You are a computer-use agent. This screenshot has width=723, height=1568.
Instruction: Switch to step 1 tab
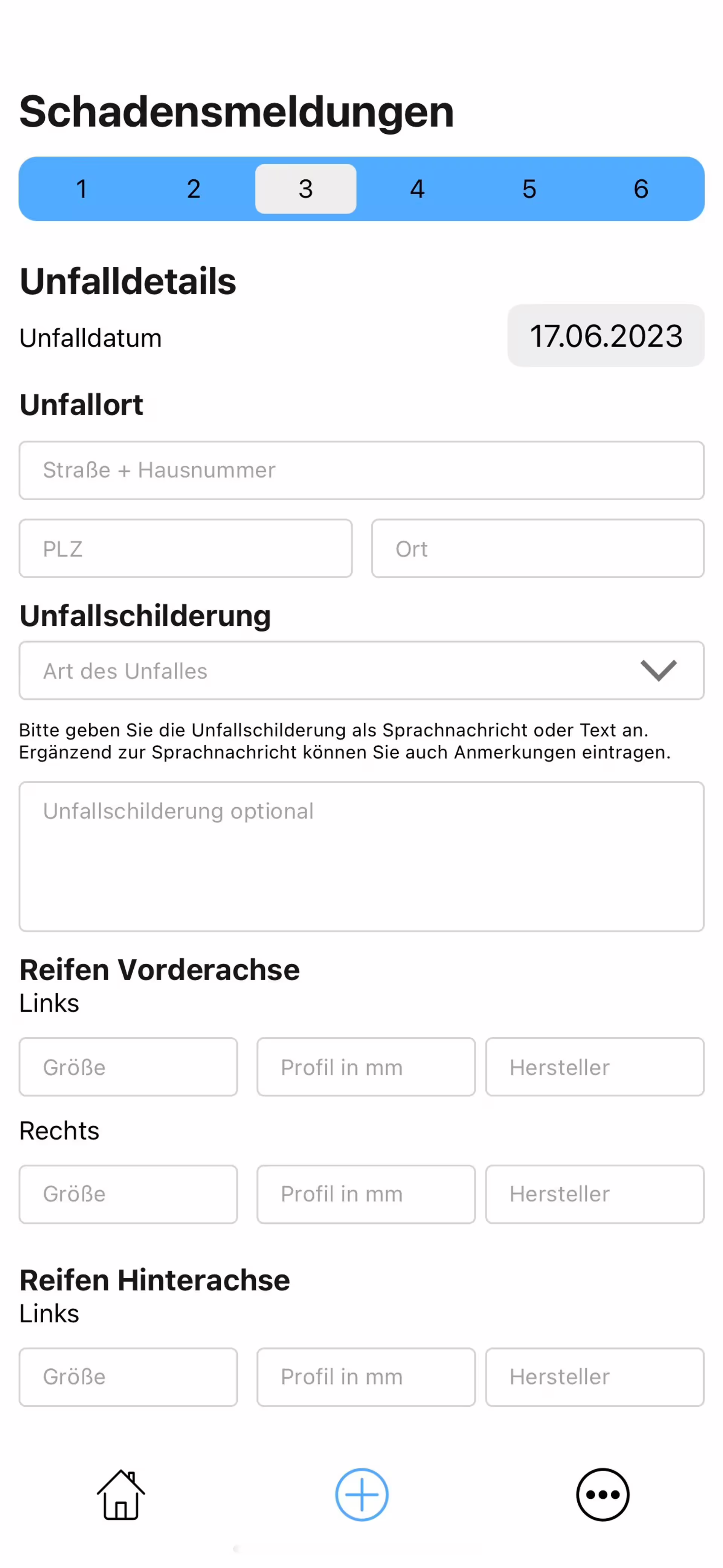coord(82,189)
